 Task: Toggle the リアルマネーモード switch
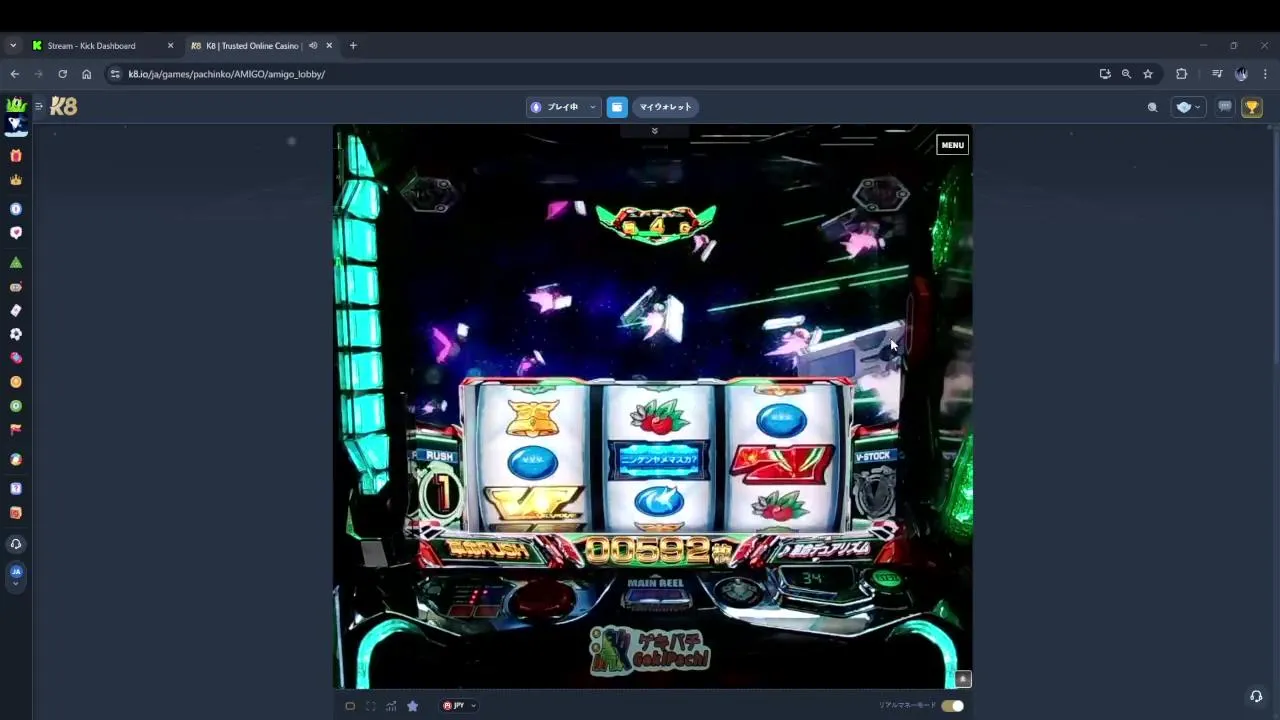pos(952,706)
